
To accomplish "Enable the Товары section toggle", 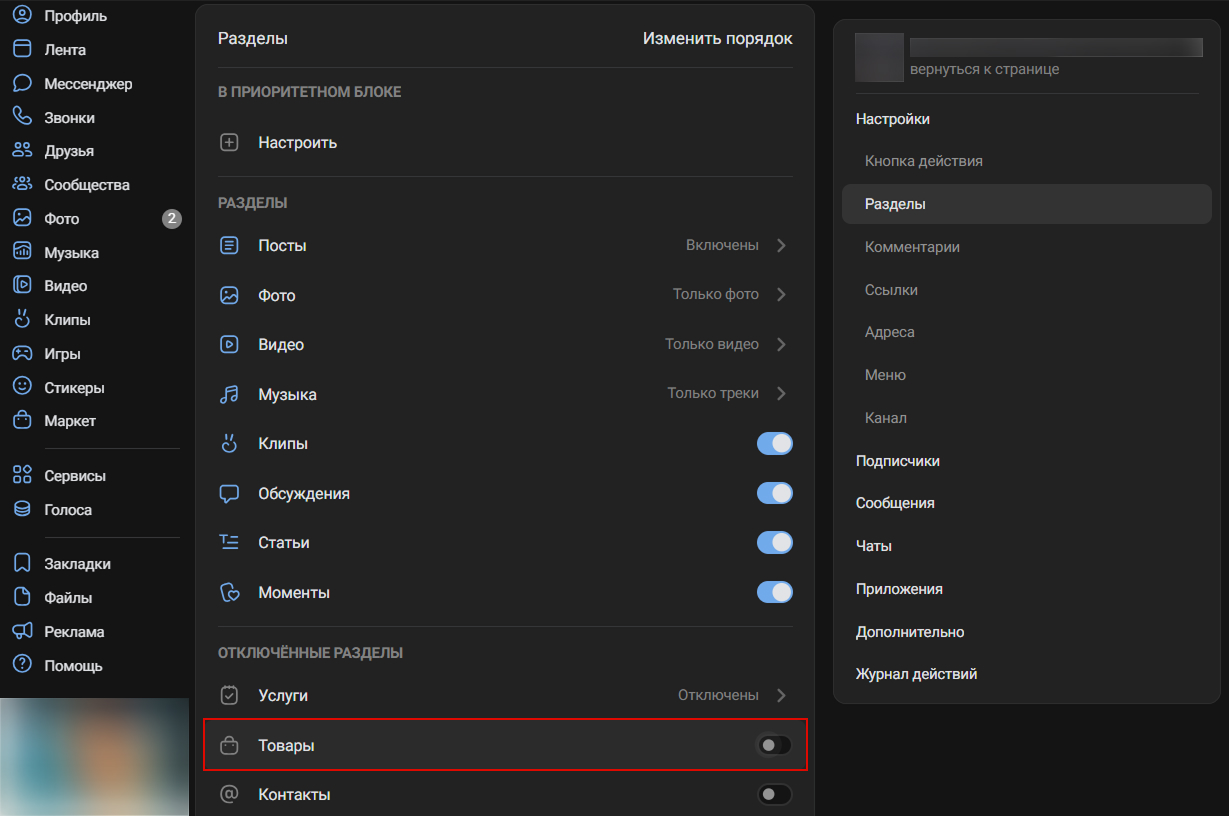I will [x=774, y=745].
